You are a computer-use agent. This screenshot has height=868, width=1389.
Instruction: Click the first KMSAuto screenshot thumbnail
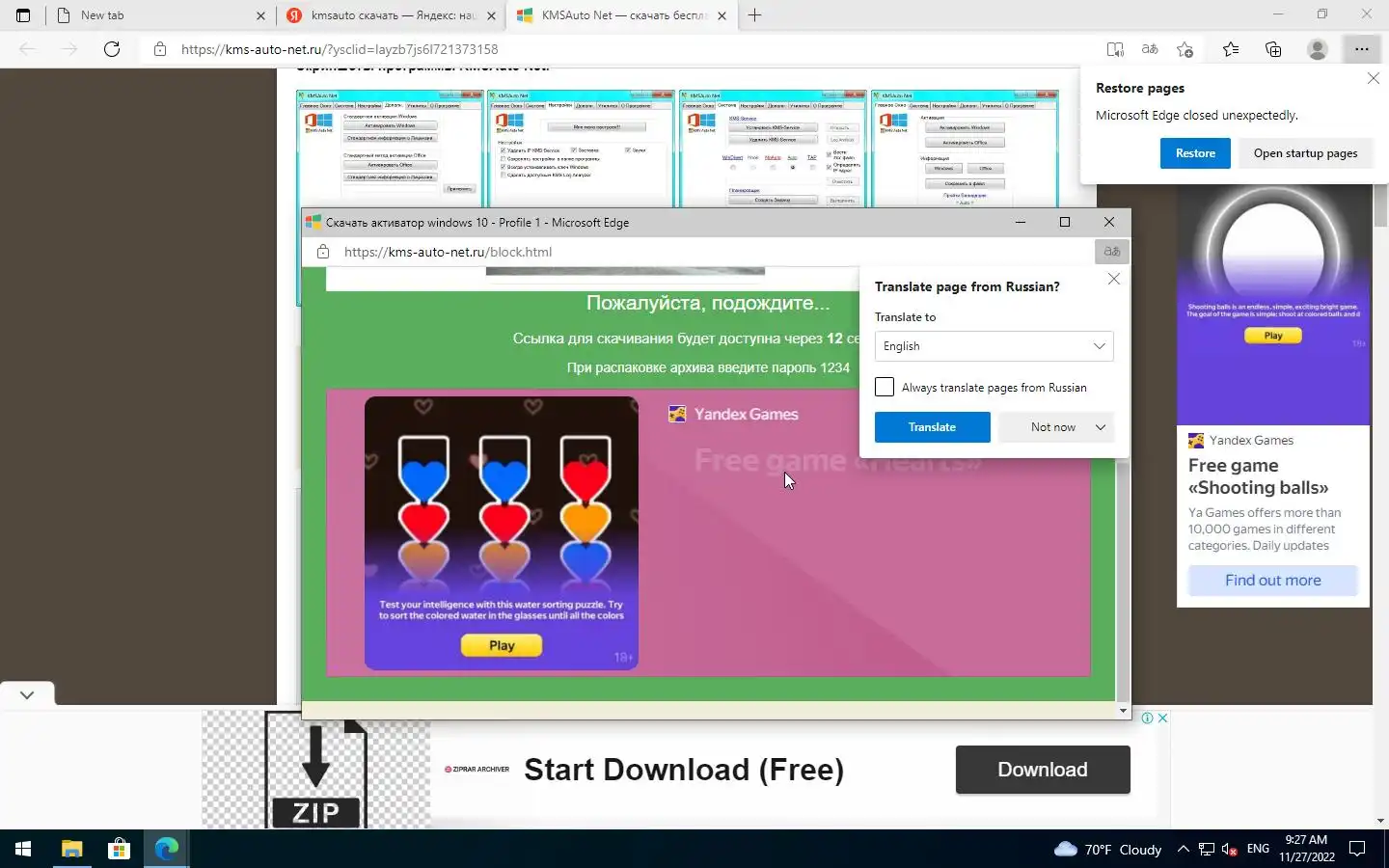390,148
